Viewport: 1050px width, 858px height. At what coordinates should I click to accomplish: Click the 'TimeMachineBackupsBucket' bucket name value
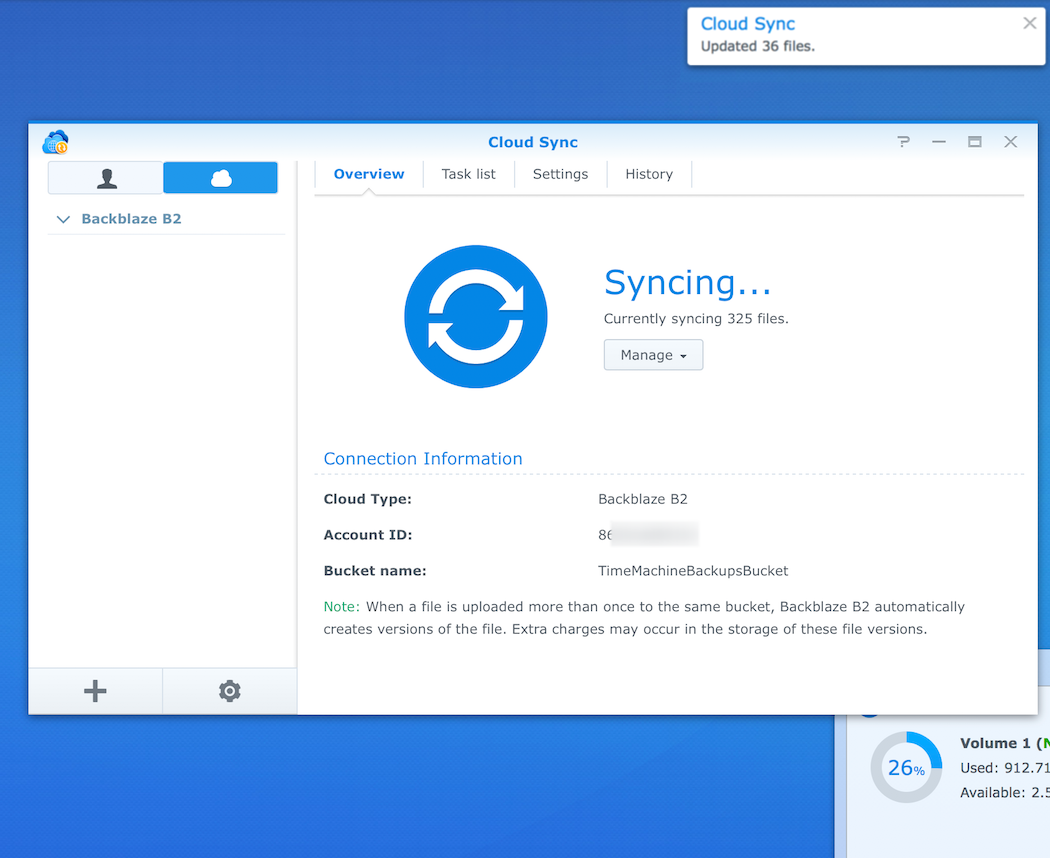point(693,571)
